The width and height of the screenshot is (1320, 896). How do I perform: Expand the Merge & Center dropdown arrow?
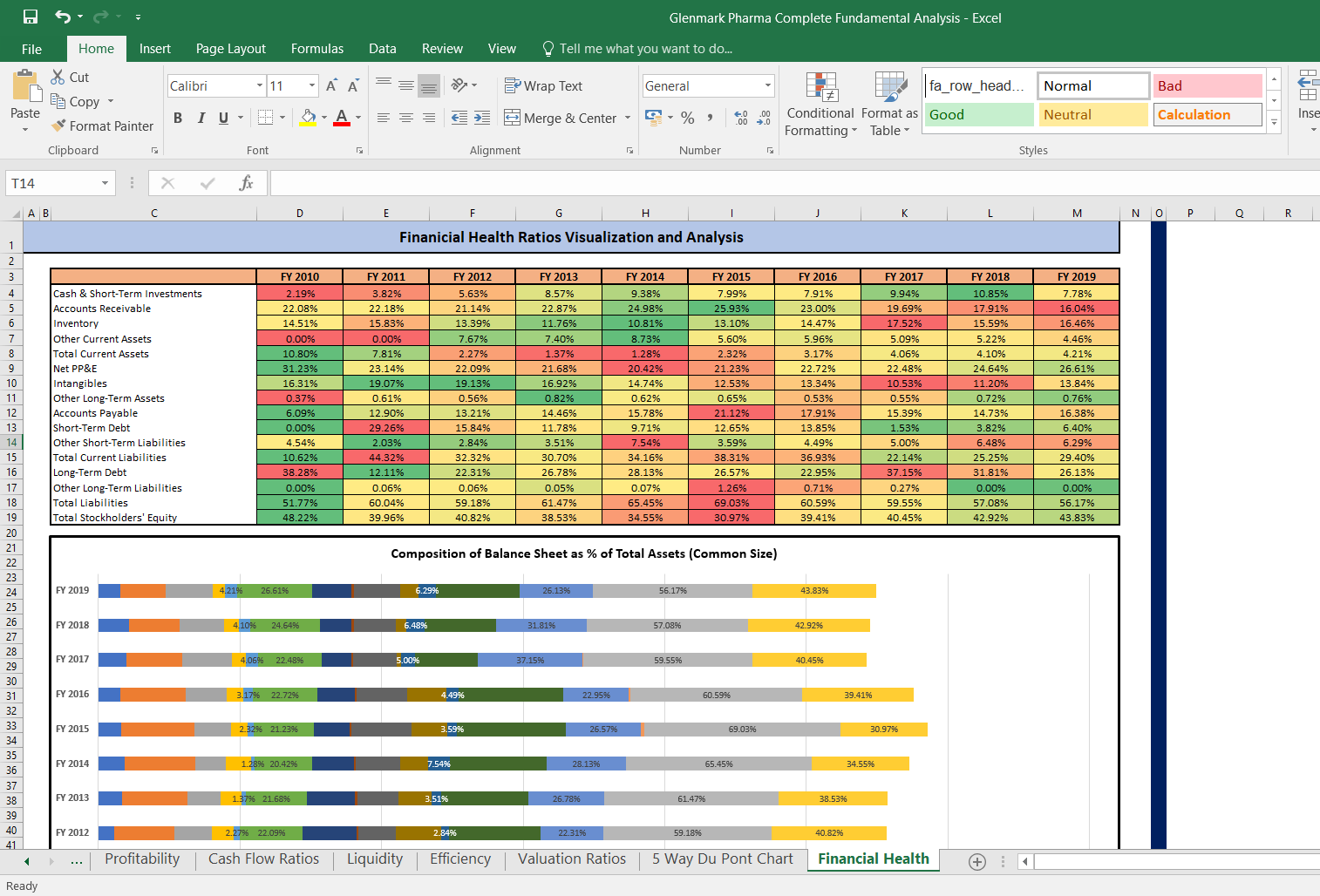click(x=628, y=118)
